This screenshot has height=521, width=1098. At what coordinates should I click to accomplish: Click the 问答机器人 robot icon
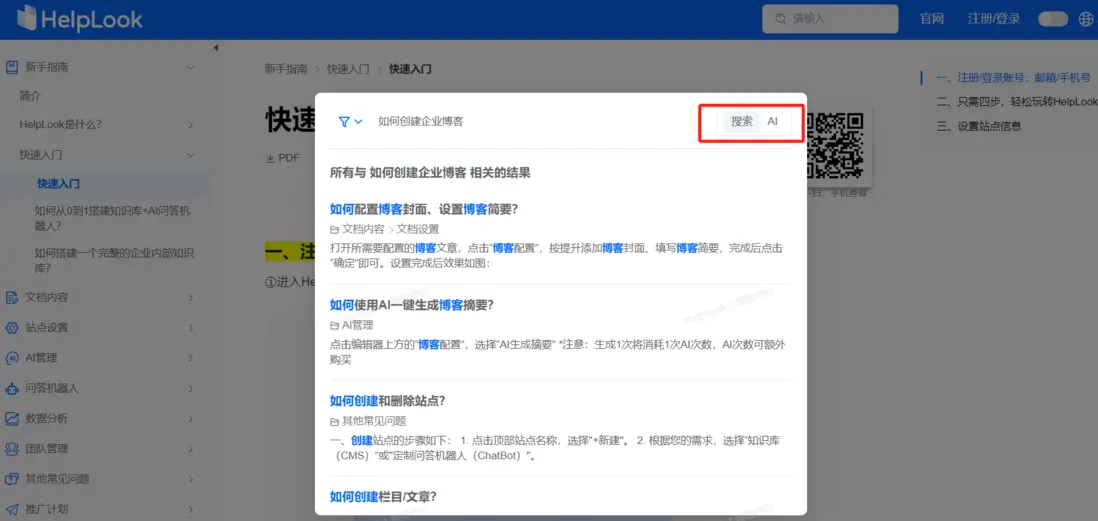pos(12,388)
